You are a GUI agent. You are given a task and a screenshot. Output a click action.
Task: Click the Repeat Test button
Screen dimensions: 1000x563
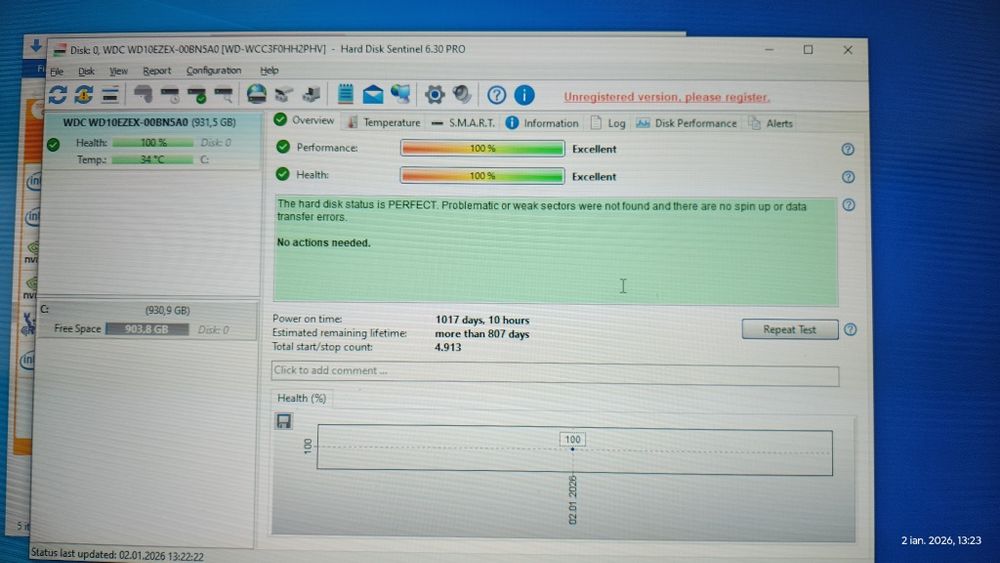click(x=790, y=330)
